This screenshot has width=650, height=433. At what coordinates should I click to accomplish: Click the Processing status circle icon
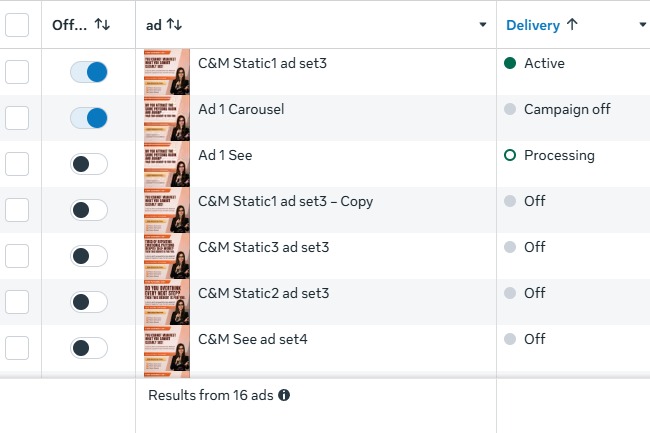[510, 155]
